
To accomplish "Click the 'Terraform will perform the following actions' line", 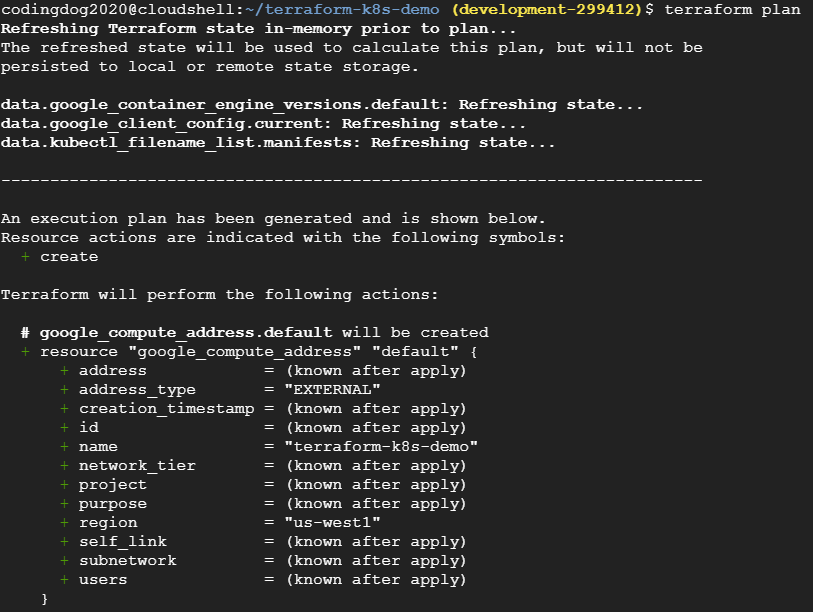I will point(219,295).
